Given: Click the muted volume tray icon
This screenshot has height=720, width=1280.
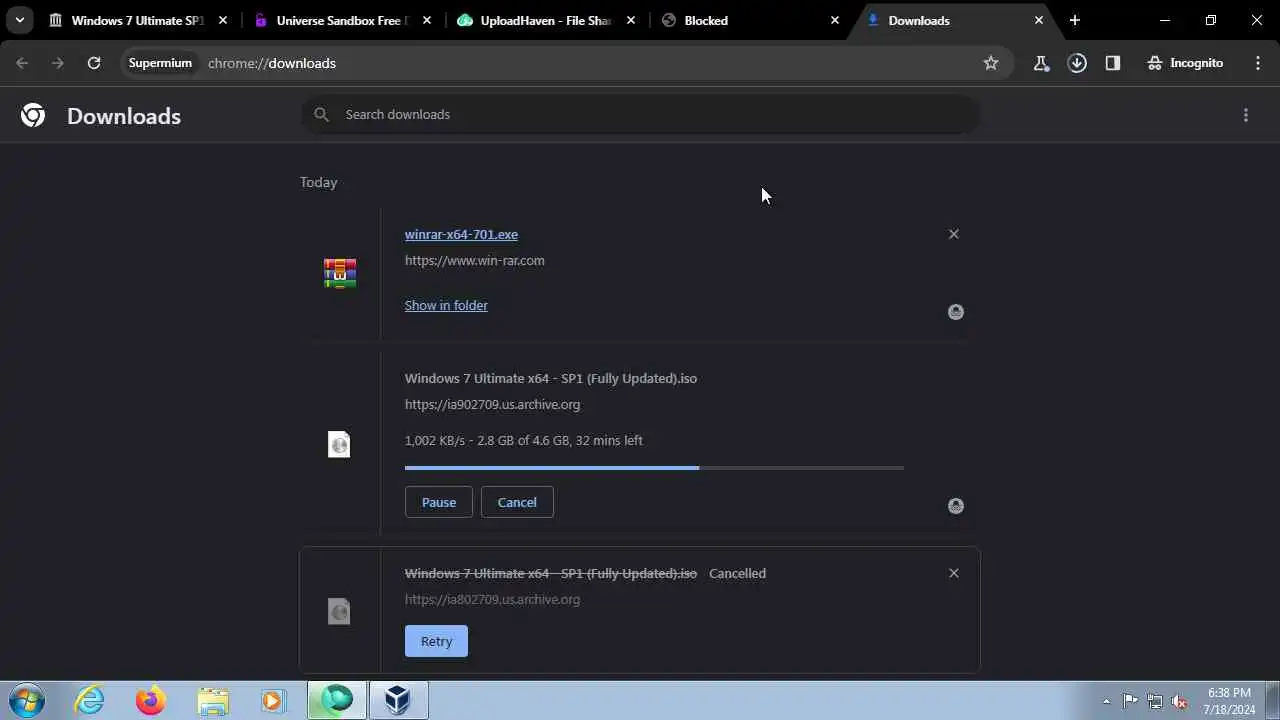Looking at the screenshot, I should [1180, 701].
